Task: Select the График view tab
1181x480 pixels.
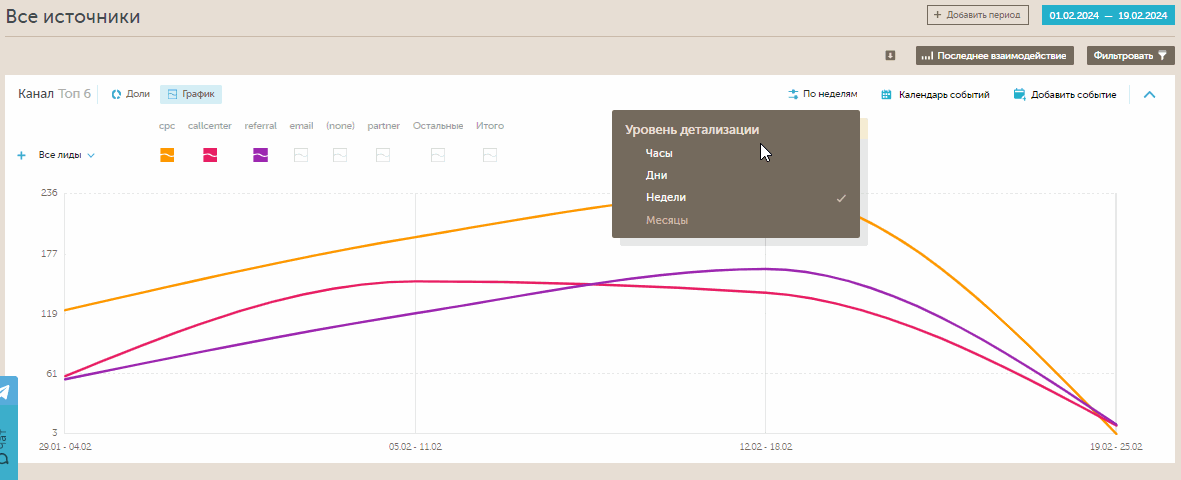Action: pos(191,94)
